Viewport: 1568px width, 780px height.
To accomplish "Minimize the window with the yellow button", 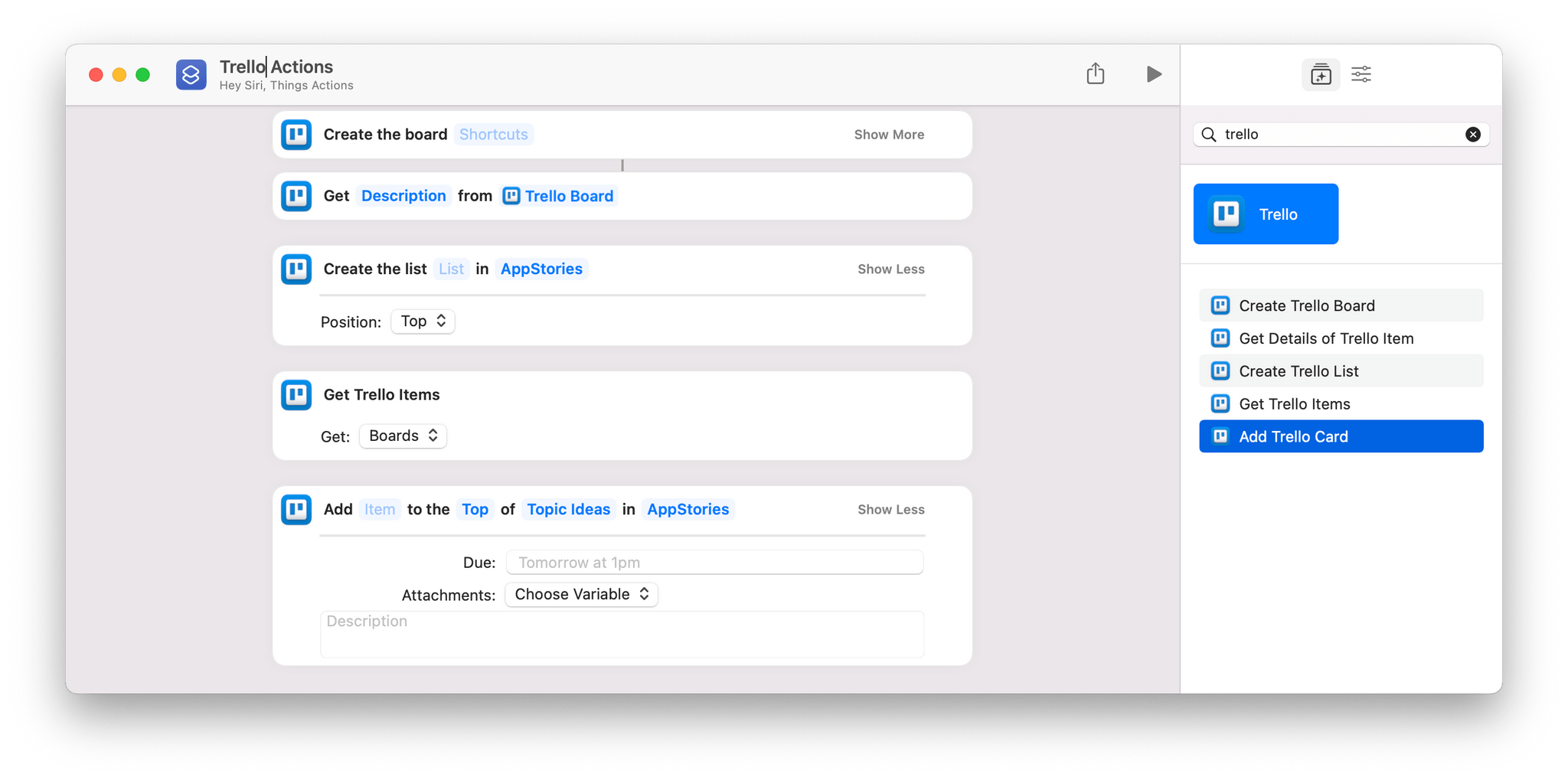I will (119, 74).
